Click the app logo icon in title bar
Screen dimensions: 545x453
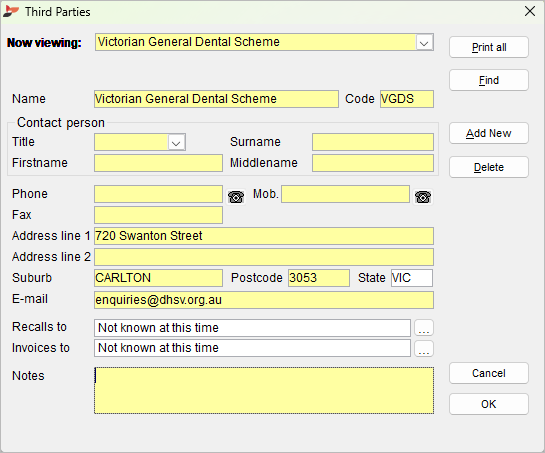pyautogui.click(x=11, y=11)
